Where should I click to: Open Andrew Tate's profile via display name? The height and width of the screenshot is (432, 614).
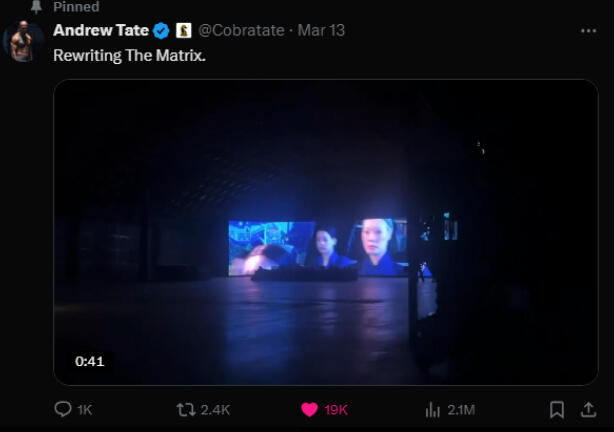100,31
